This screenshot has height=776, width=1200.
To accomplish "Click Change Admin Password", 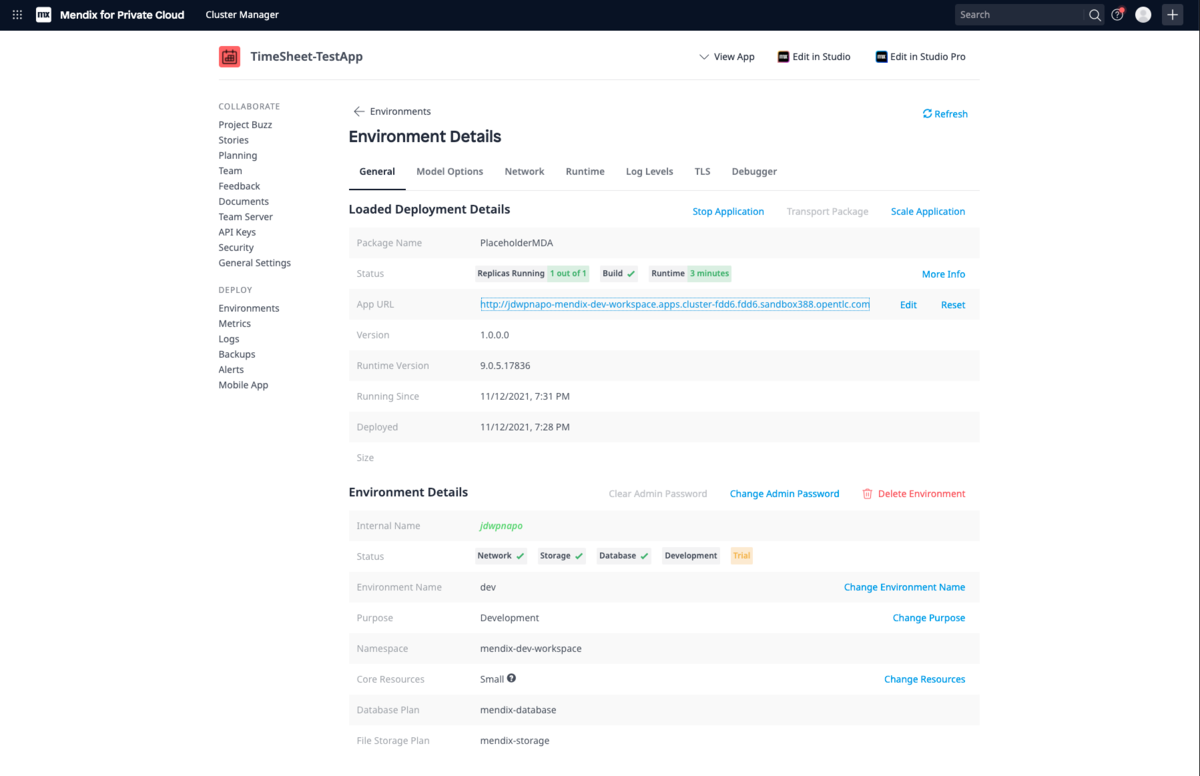I will 784,494.
